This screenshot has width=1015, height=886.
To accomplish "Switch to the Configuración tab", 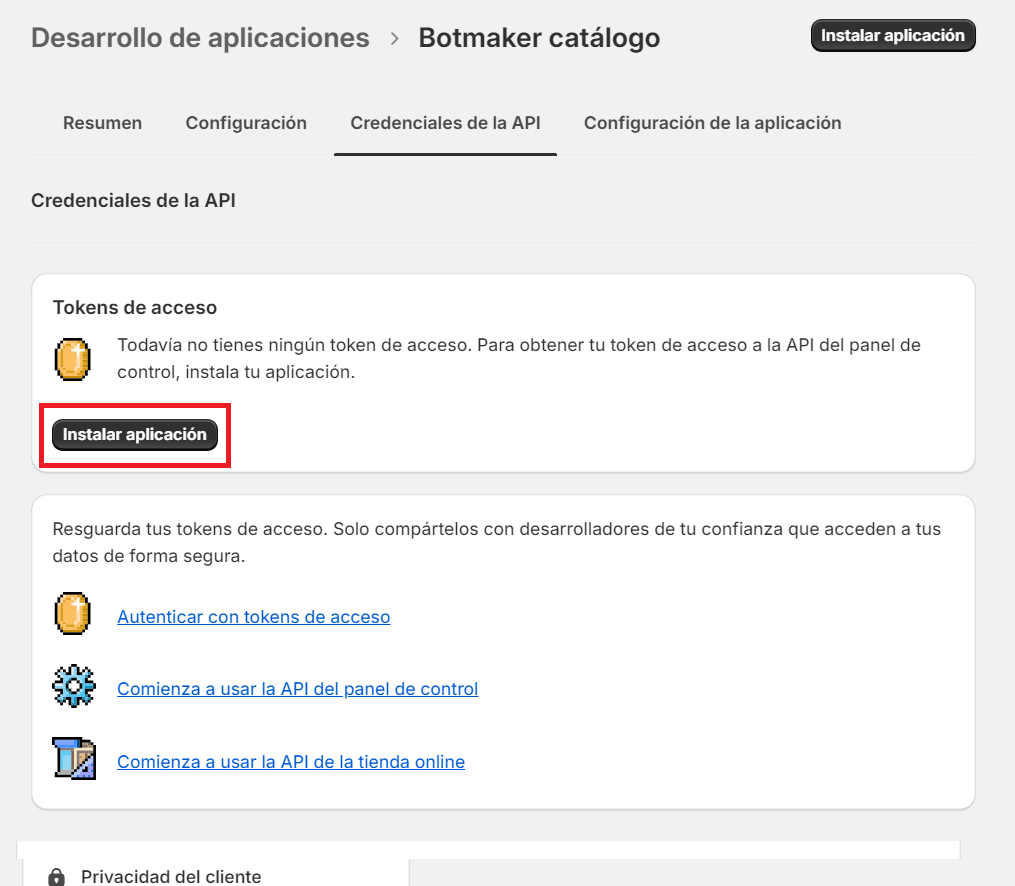I will point(246,123).
